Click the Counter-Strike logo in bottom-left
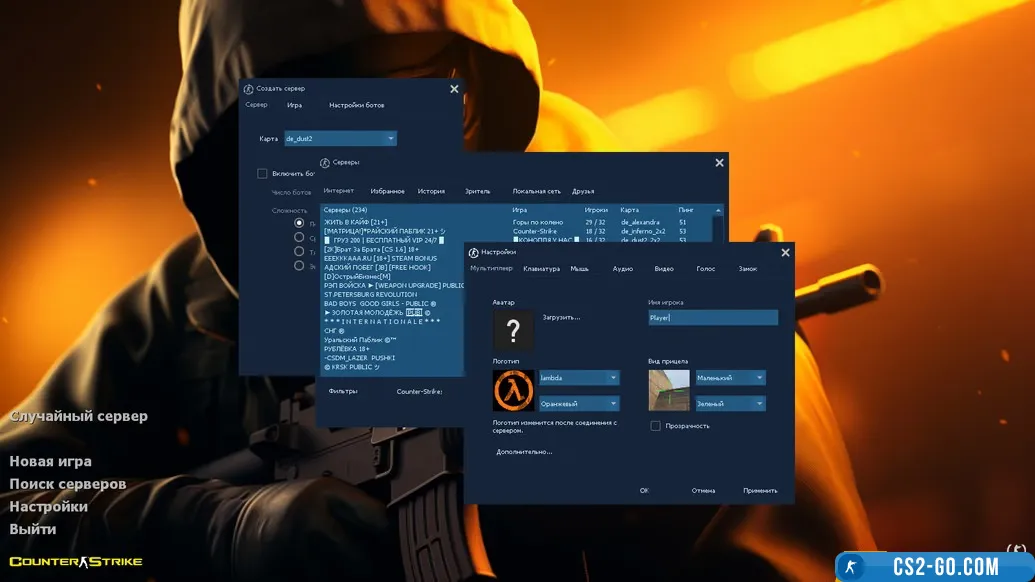 tap(76, 561)
